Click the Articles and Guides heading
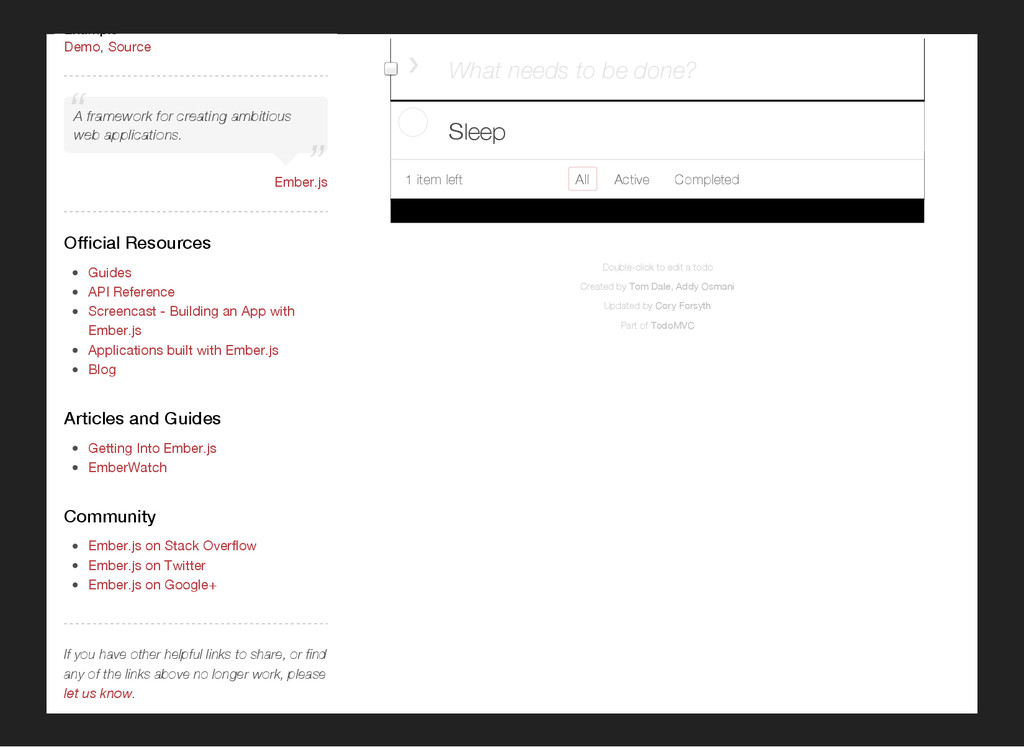Image resolution: width=1024 pixels, height=747 pixels. click(142, 419)
